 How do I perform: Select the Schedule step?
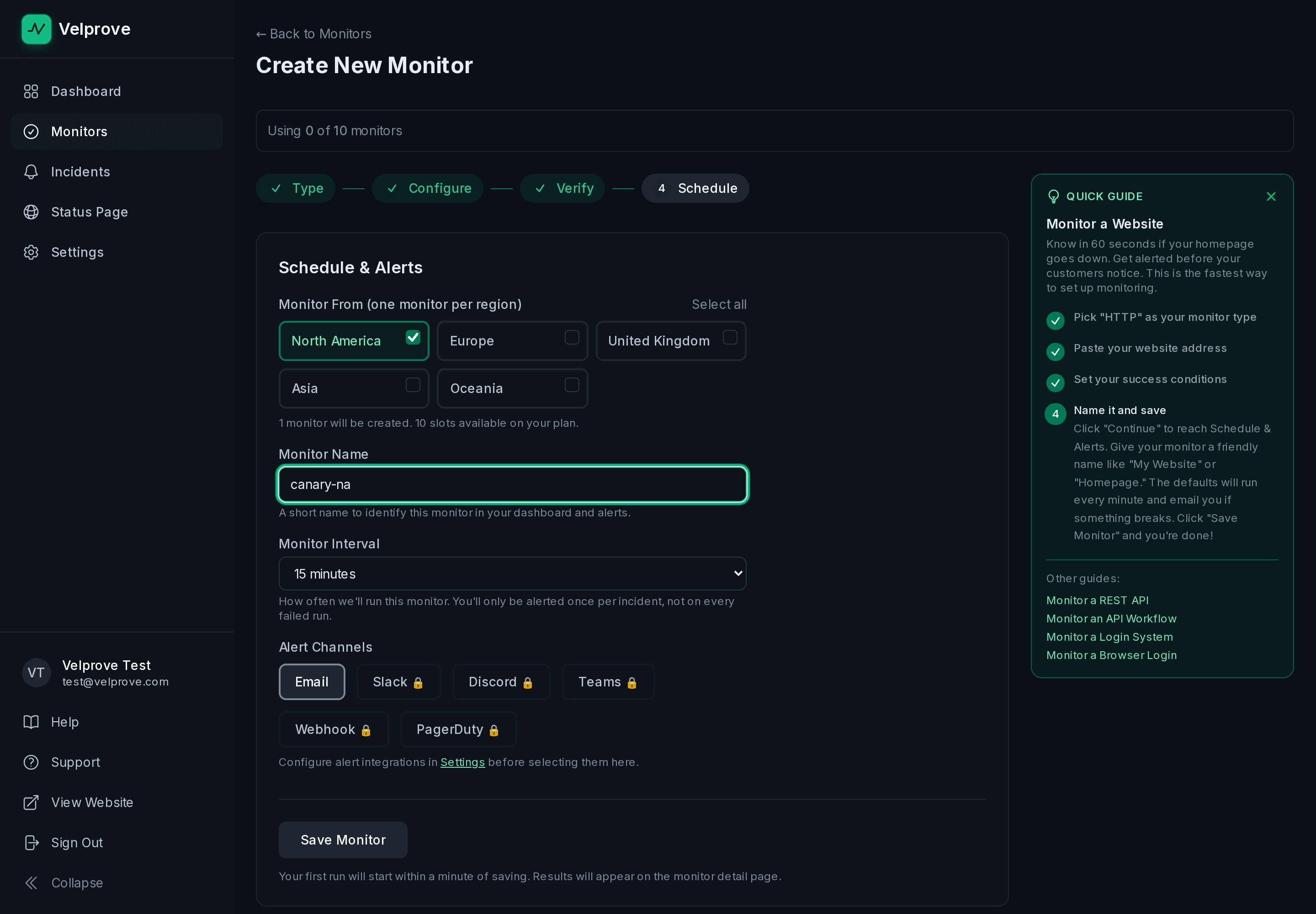click(695, 188)
